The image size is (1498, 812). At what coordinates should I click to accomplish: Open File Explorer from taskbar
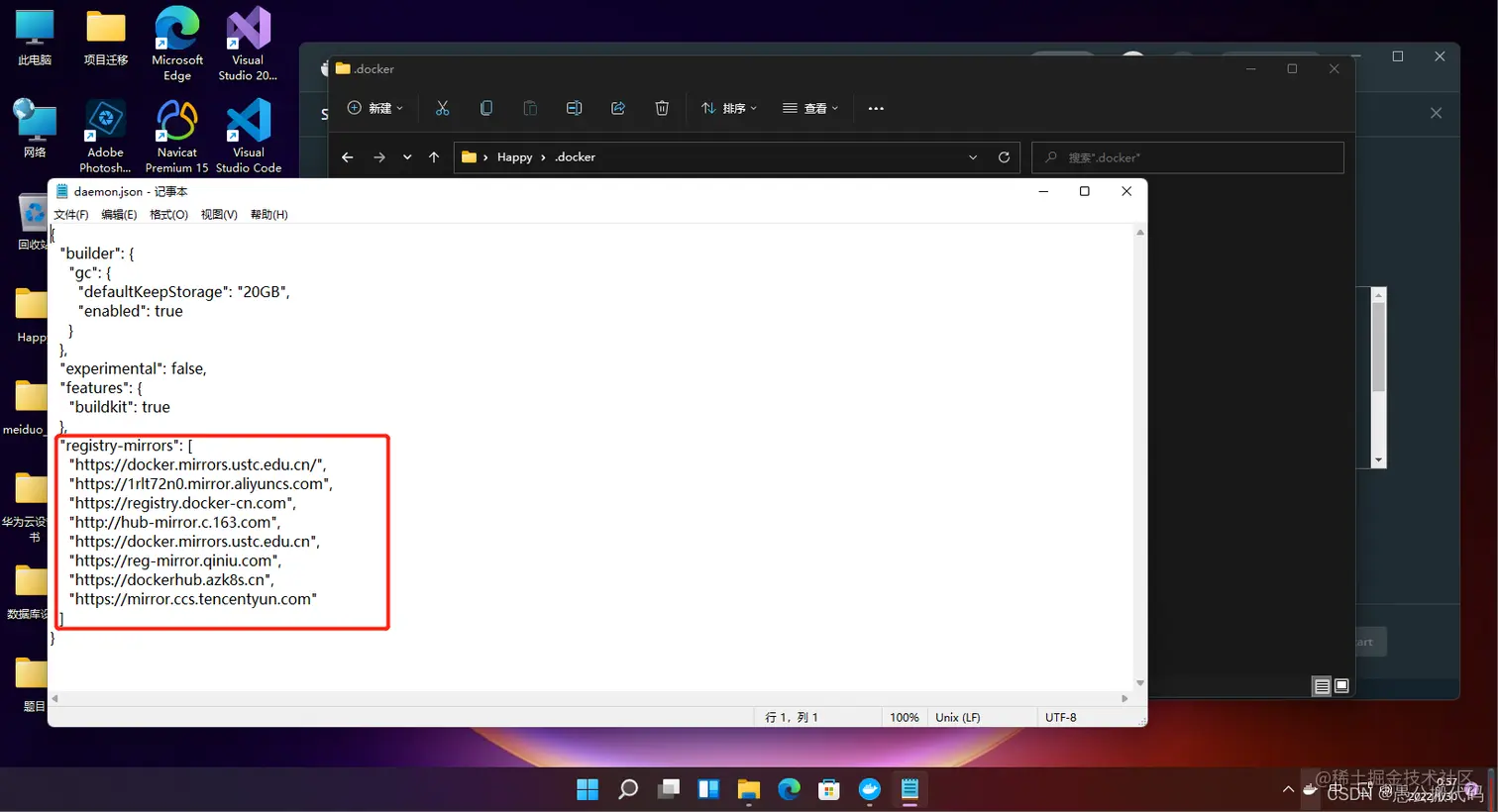coord(749,789)
